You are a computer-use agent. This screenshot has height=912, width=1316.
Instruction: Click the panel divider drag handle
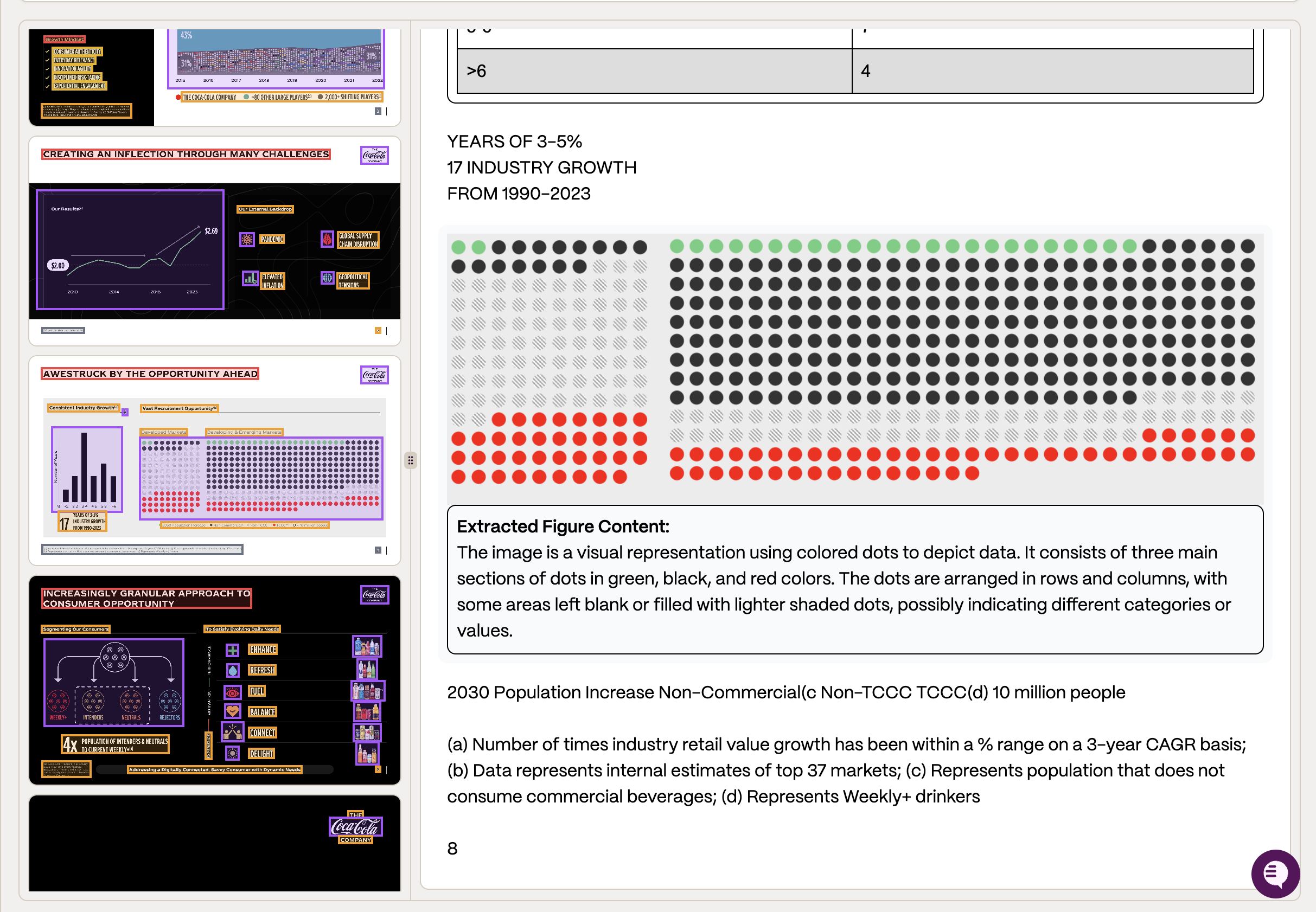(411, 460)
